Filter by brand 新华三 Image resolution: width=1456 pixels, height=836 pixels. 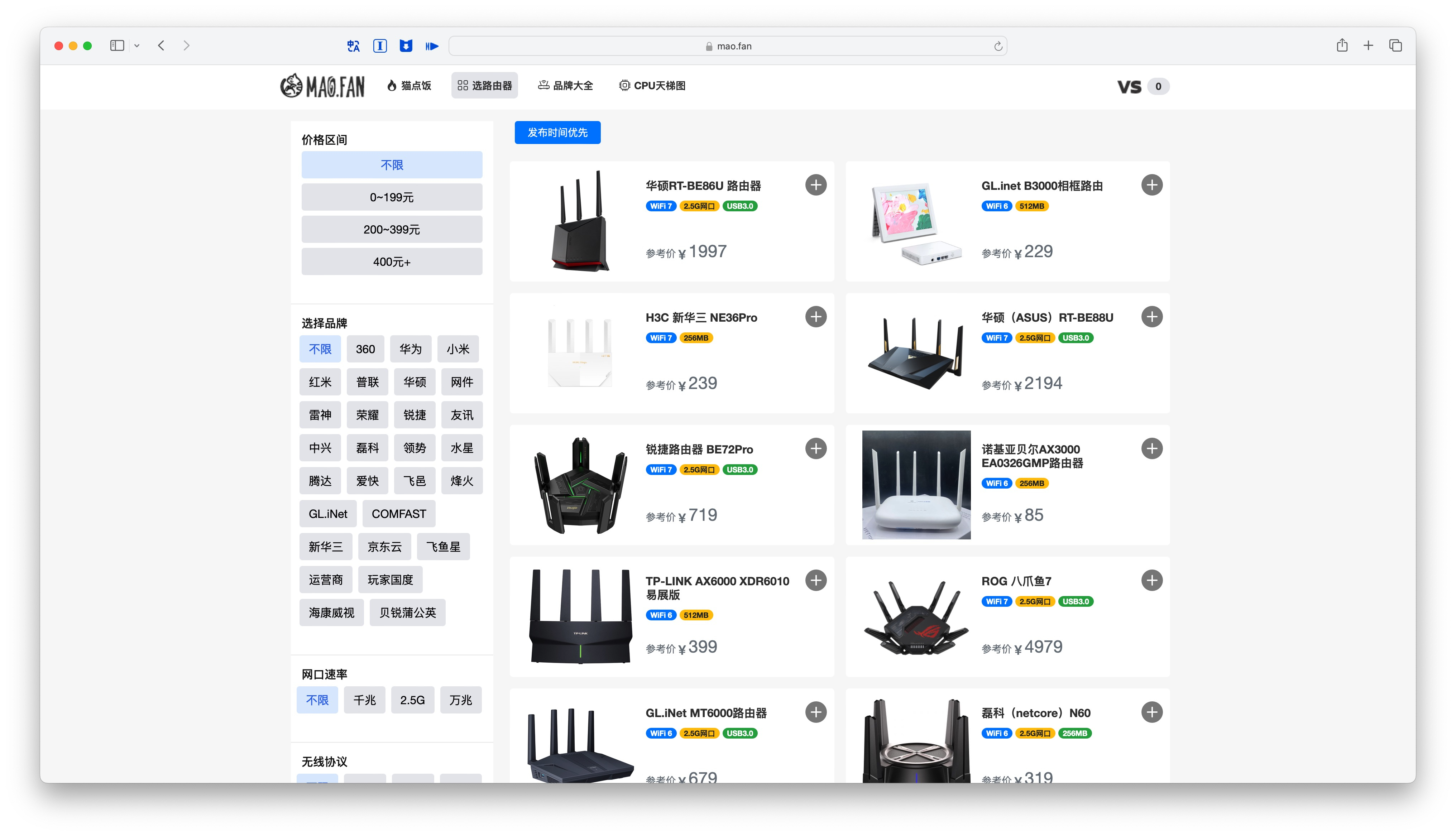326,547
